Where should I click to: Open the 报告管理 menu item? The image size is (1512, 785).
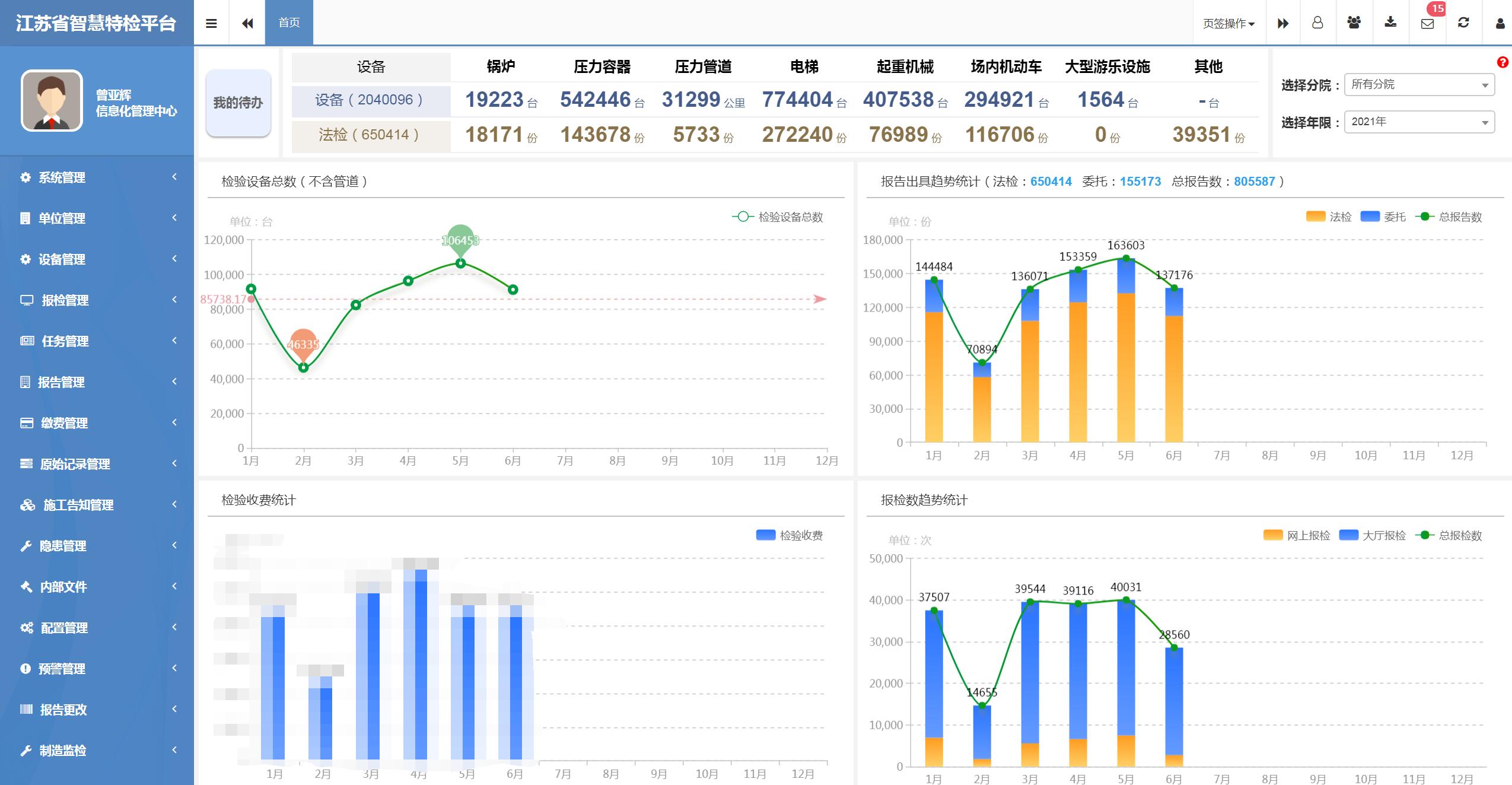97,382
